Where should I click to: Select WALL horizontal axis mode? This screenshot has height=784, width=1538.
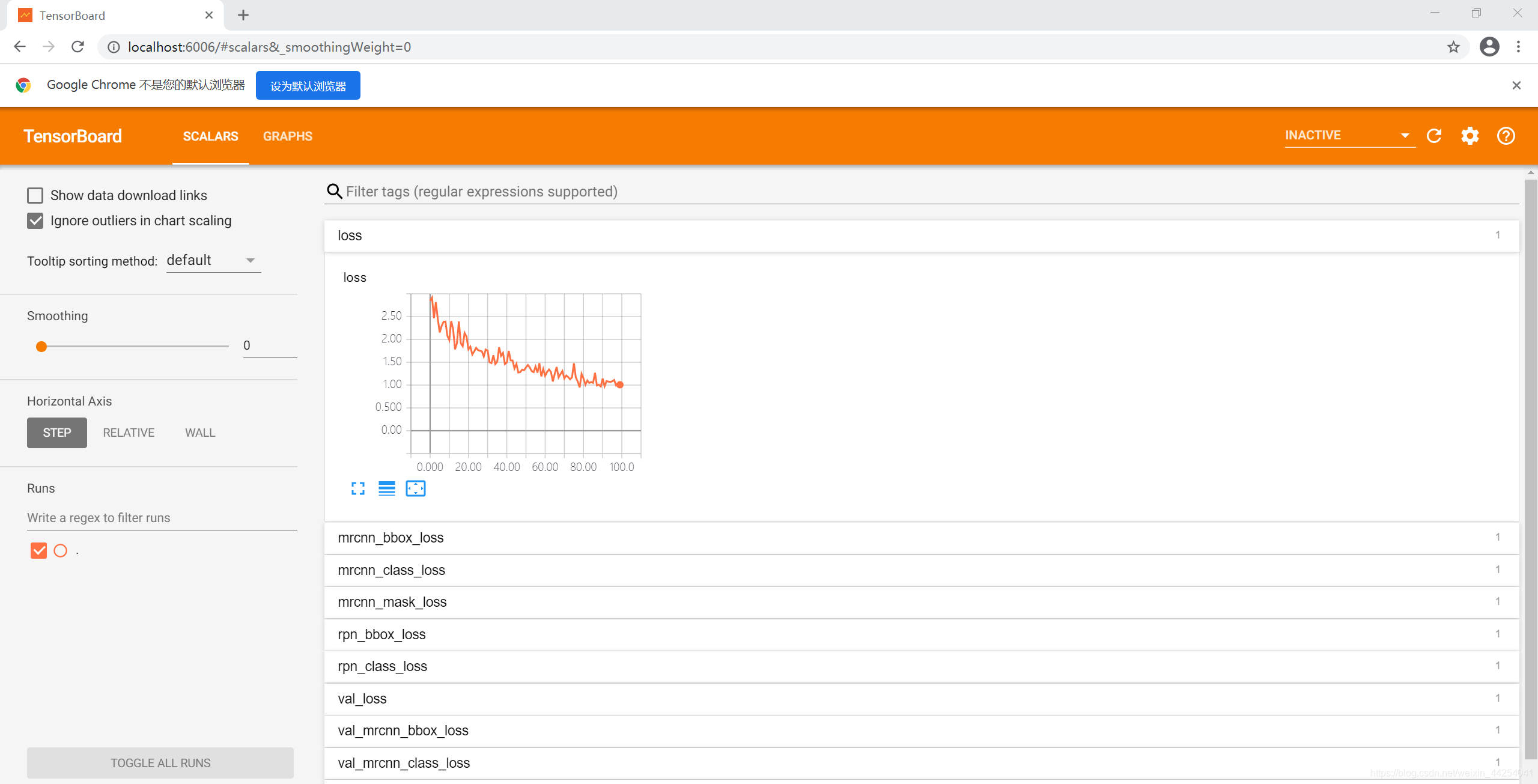(200, 433)
